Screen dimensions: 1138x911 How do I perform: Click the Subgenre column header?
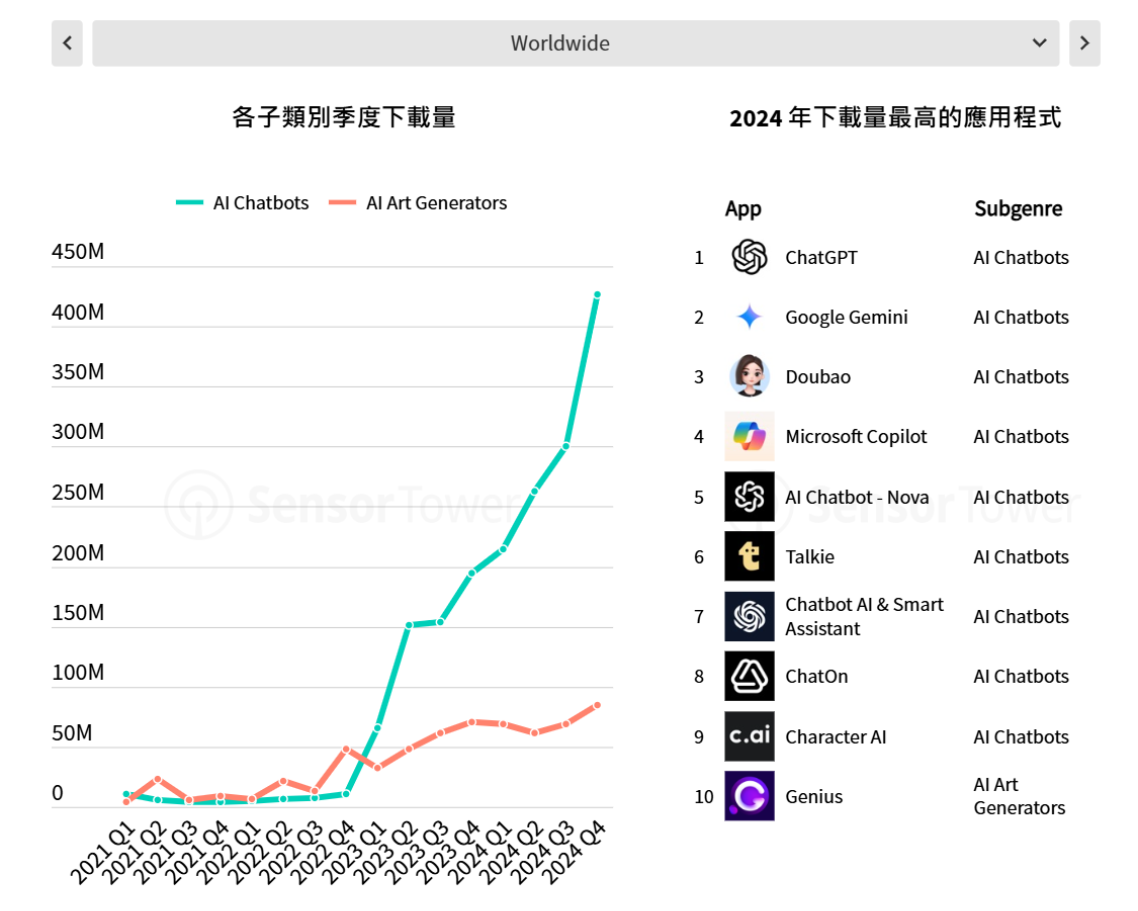(x=1018, y=209)
